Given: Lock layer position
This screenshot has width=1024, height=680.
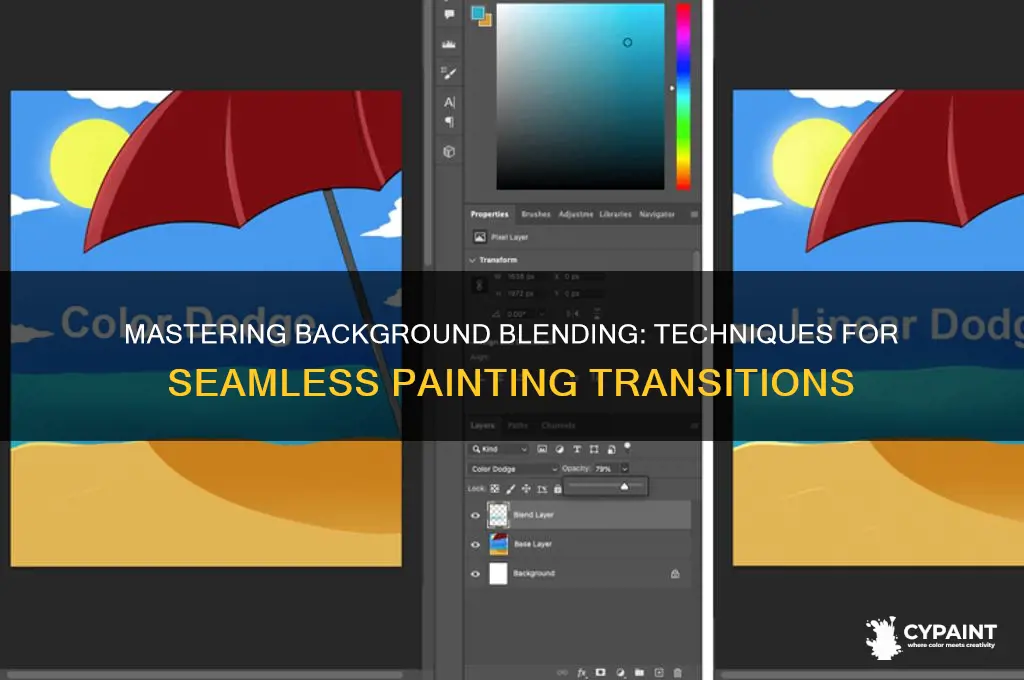Looking at the screenshot, I should [526, 489].
